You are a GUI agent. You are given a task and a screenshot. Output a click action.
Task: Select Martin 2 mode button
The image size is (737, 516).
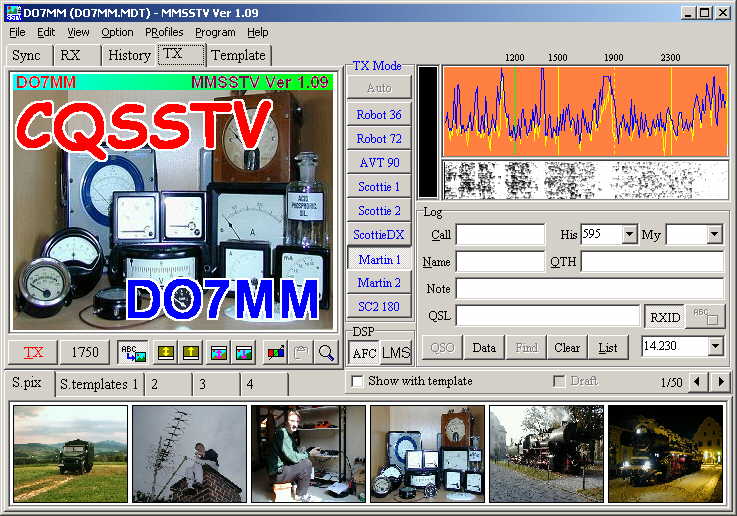tap(379, 282)
